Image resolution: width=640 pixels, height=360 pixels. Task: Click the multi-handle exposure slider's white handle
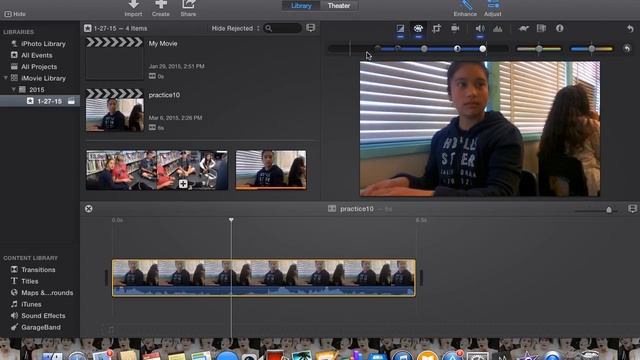(482, 49)
